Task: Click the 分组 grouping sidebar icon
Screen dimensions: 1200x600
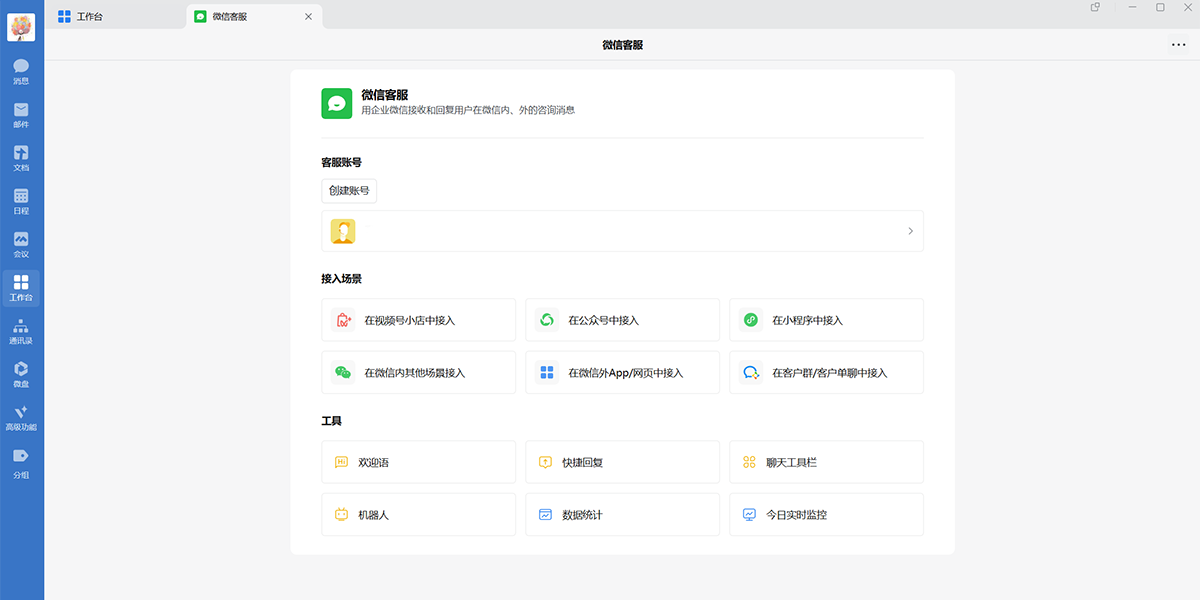Action: pos(21,461)
